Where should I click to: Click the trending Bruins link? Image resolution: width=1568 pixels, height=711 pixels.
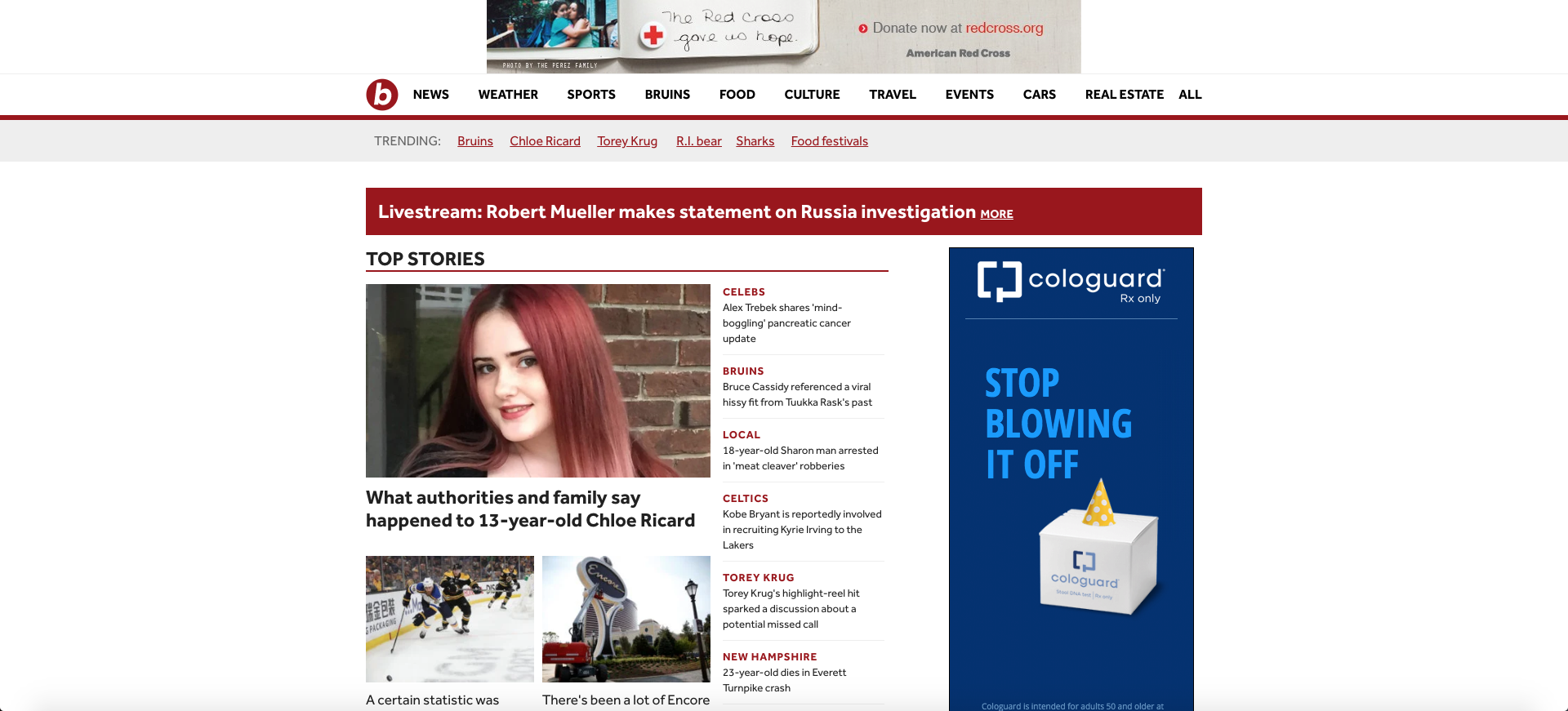[475, 141]
